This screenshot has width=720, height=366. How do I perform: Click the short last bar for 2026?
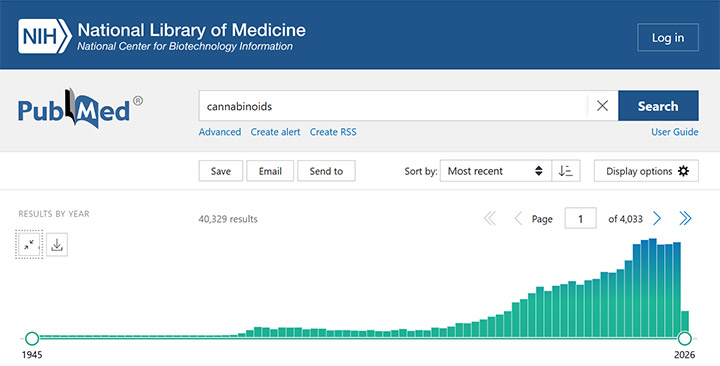[685, 325]
